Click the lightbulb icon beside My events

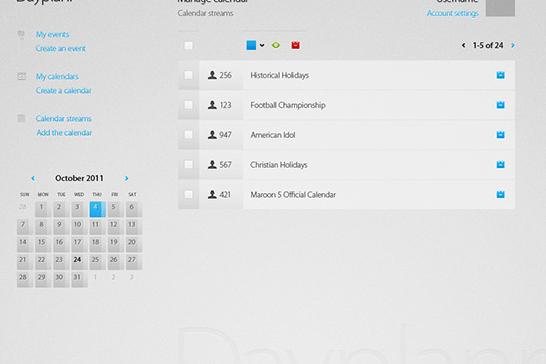point(21,34)
